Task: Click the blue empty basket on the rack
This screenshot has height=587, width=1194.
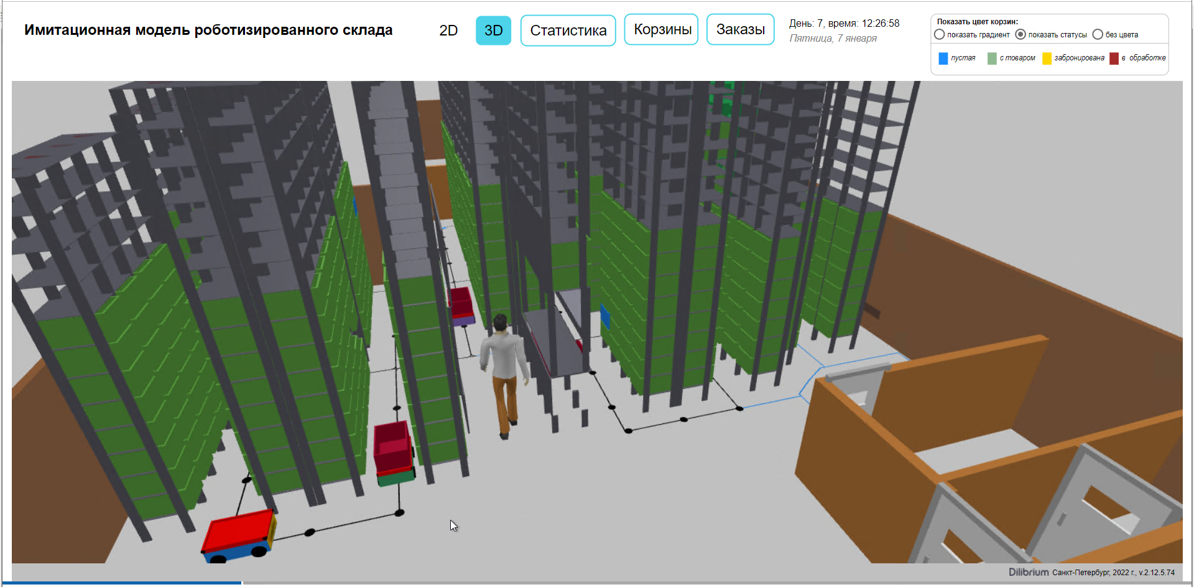Action: [605, 317]
